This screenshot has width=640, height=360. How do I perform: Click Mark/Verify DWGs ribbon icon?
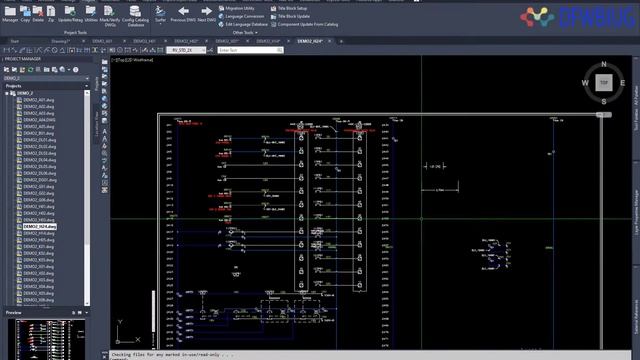(109, 16)
